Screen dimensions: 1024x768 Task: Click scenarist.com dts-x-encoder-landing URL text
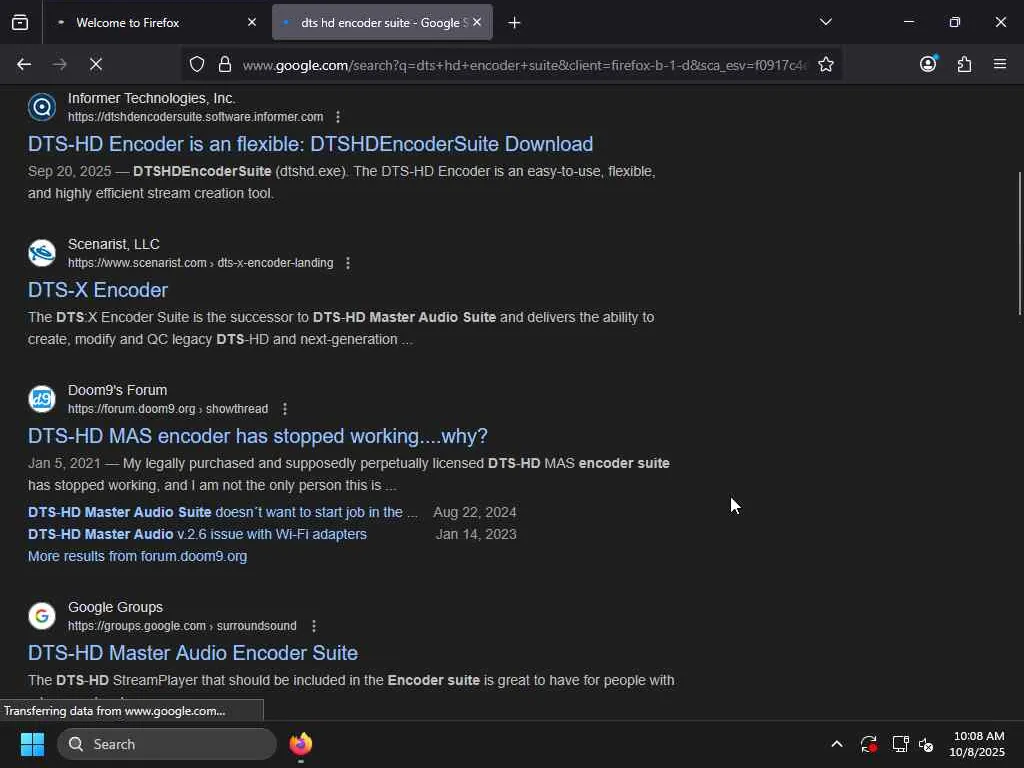click(x=200, y=263)
